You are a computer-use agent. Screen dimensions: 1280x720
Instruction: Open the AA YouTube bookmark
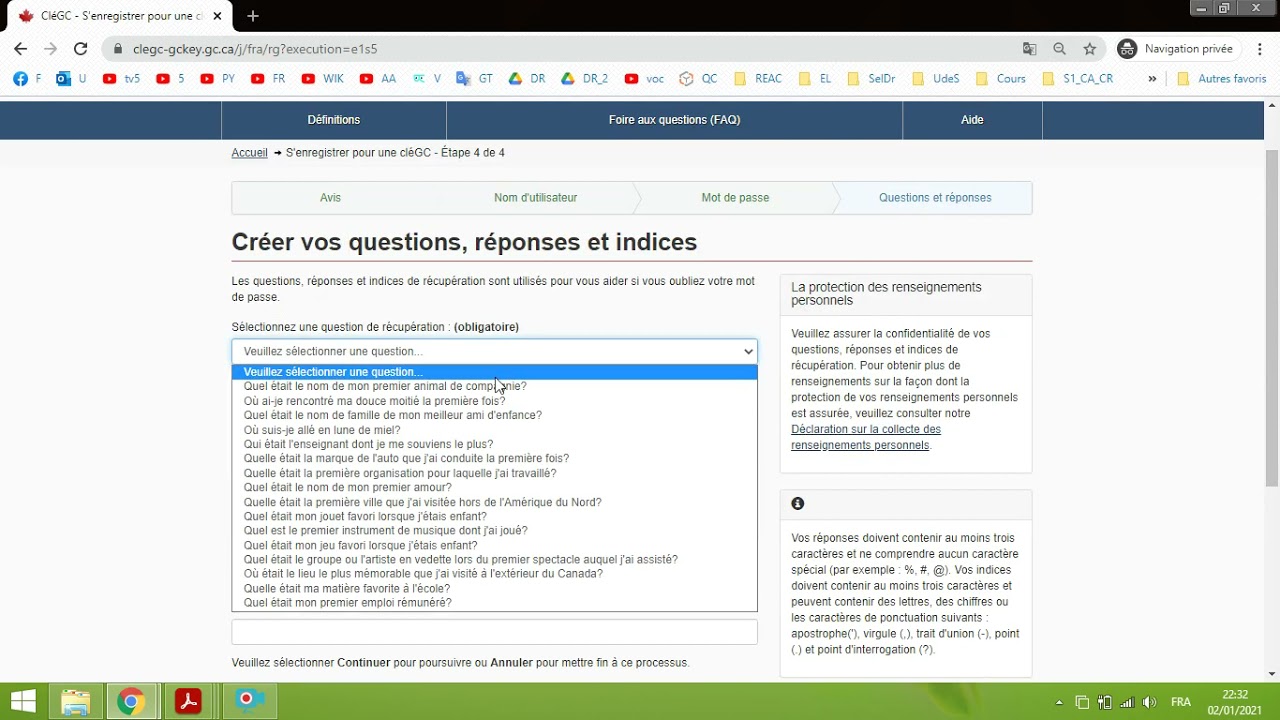[378, 79]
